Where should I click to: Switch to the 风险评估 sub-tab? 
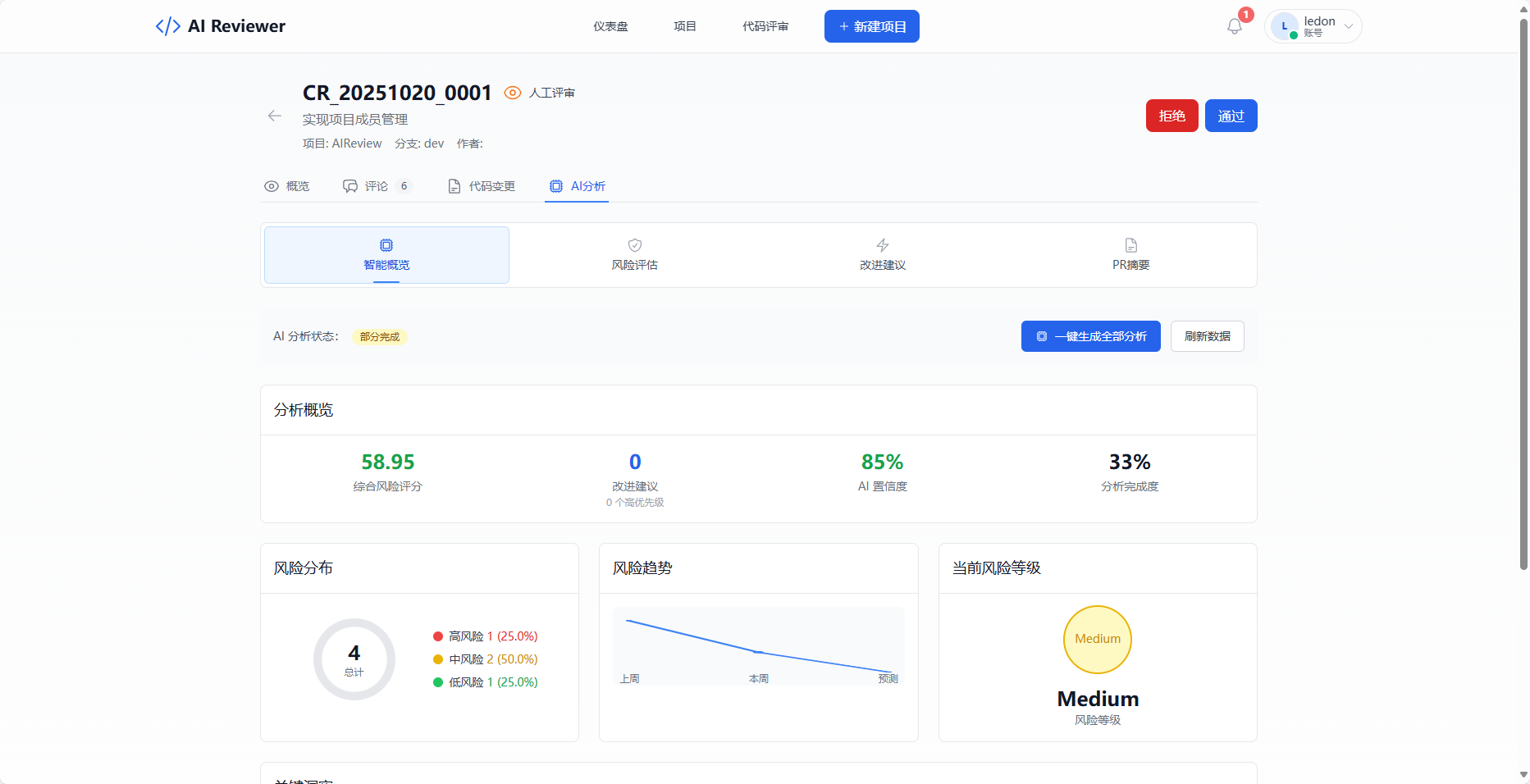(635, 255)
